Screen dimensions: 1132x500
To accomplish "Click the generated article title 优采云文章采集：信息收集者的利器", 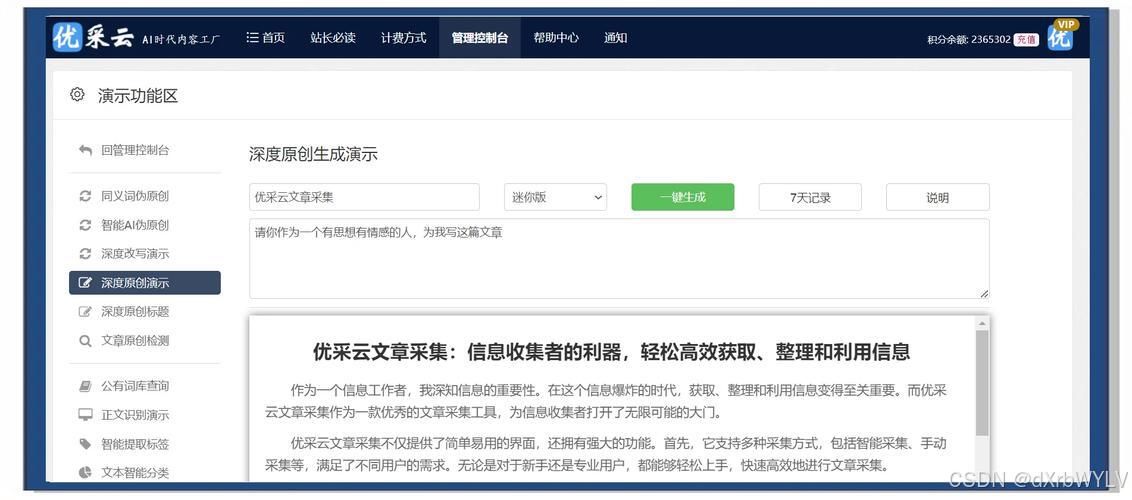I will tap(611, 351).
